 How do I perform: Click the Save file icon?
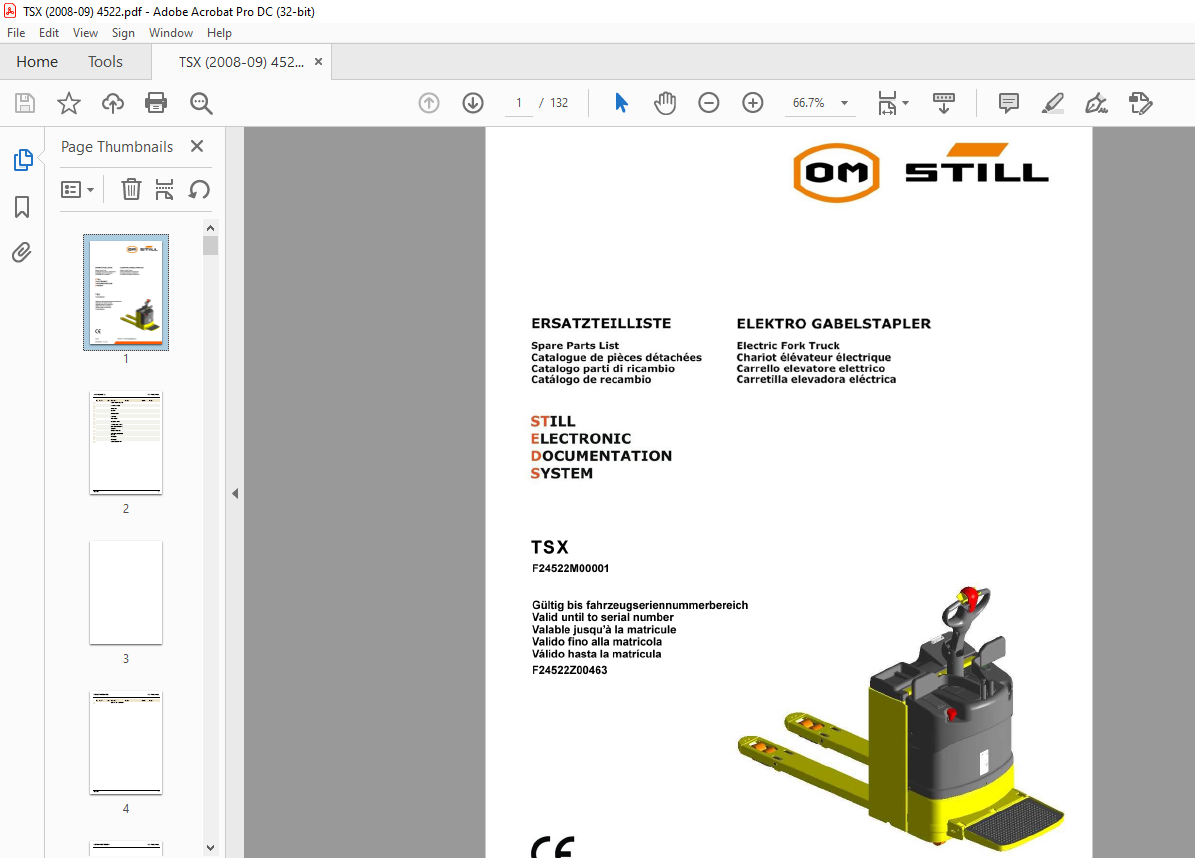[x=25, y=103]
